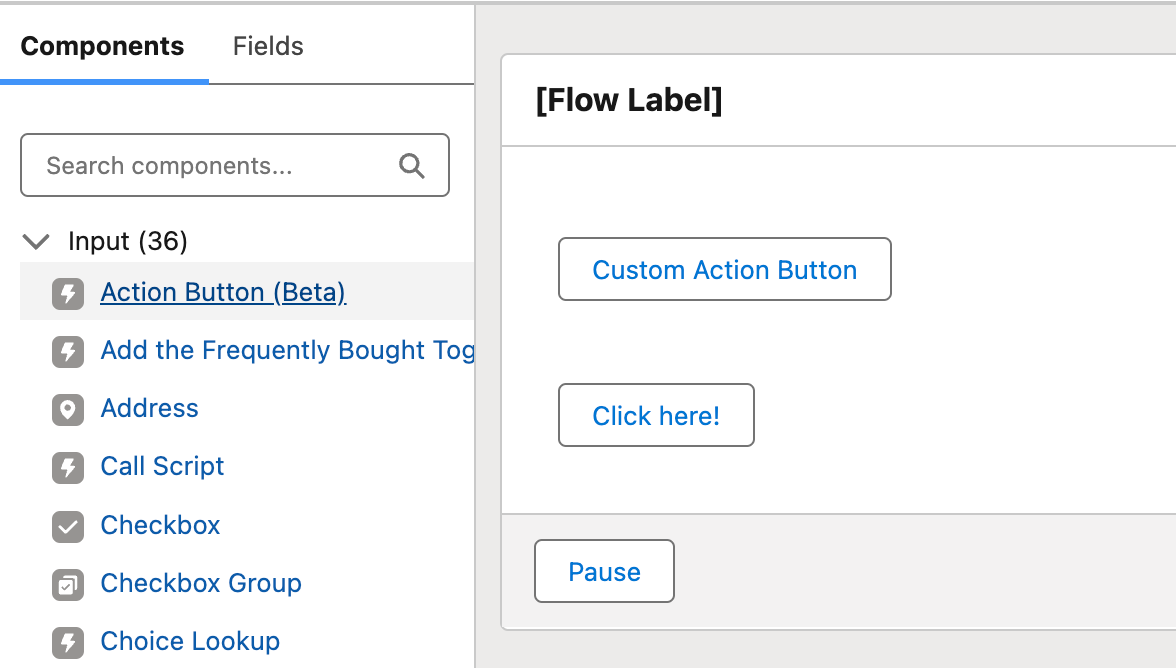Open the Fields tab
The height and width of the screenshot is (668, 1176).
(x=268, y=46)
